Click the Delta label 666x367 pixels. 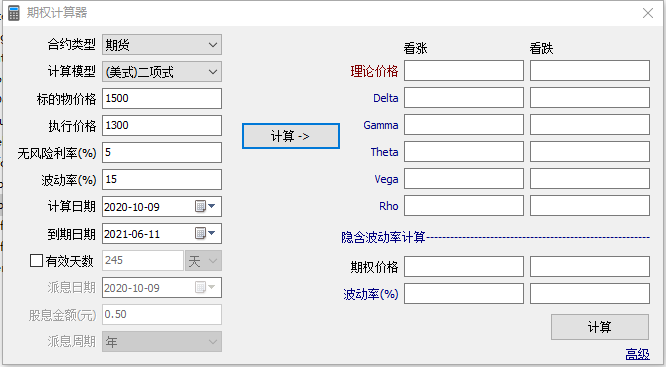pyautogui.click(x=386, y=98)
